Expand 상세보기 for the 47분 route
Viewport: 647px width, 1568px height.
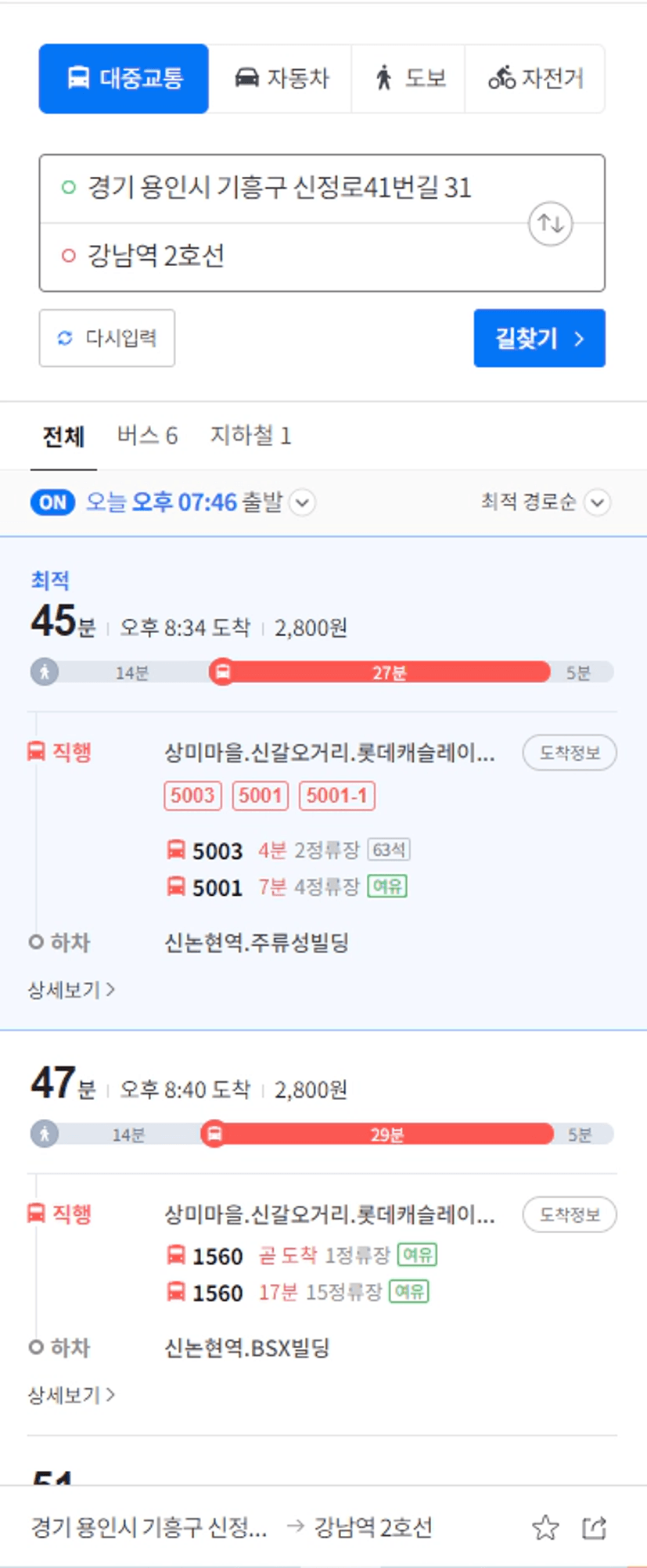[x=71, y=1394]
